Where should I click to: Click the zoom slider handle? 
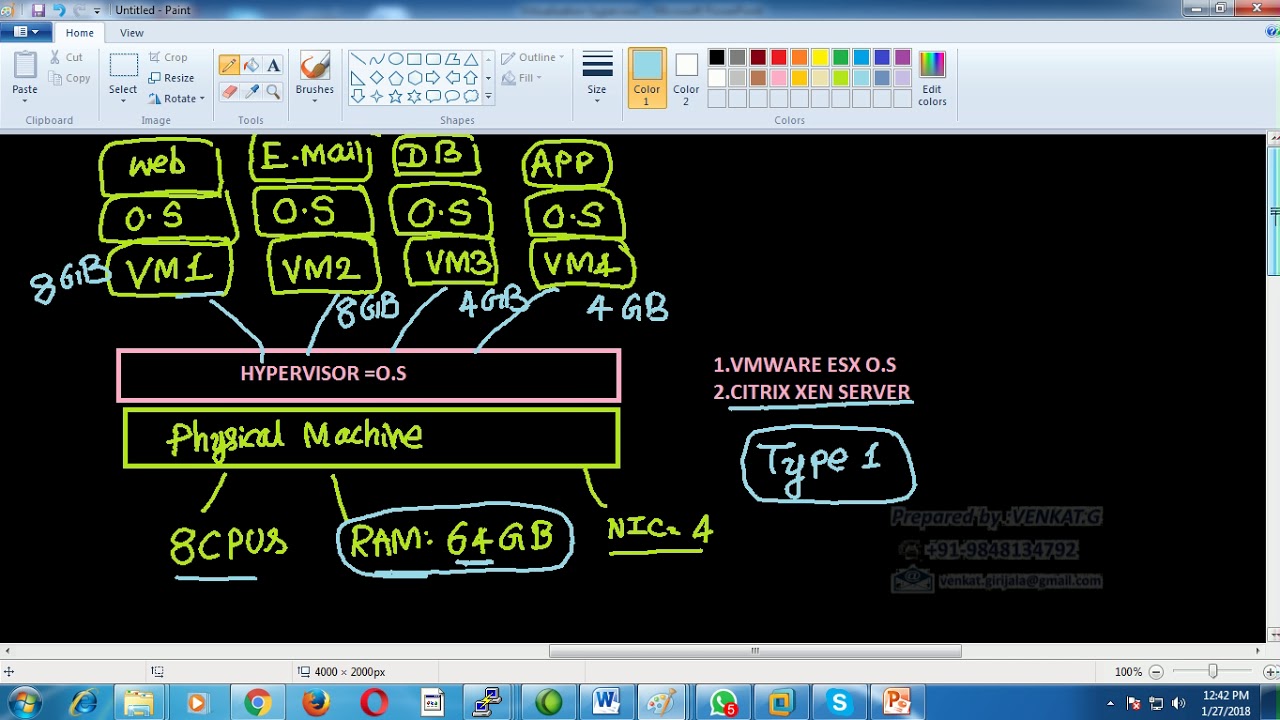(x=1213, y=672)
